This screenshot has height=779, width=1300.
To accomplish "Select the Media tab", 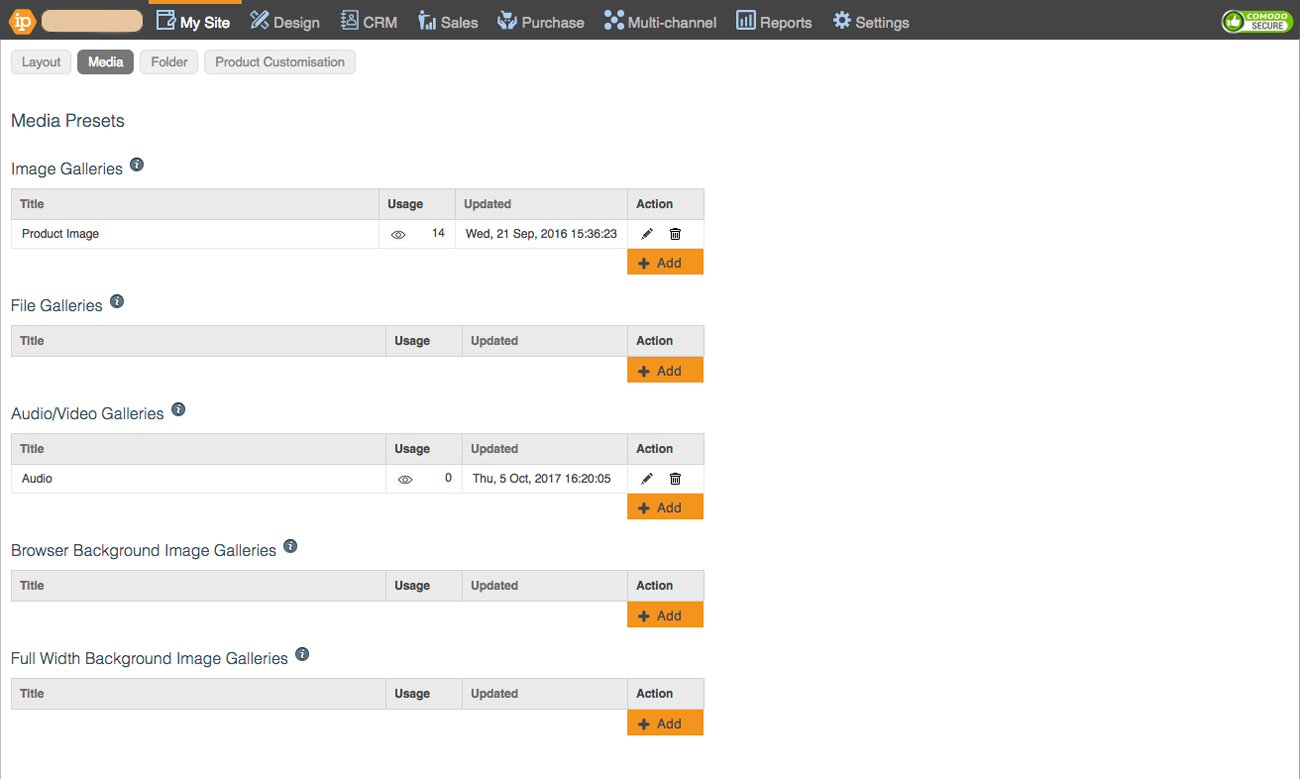I will point(105,62).
